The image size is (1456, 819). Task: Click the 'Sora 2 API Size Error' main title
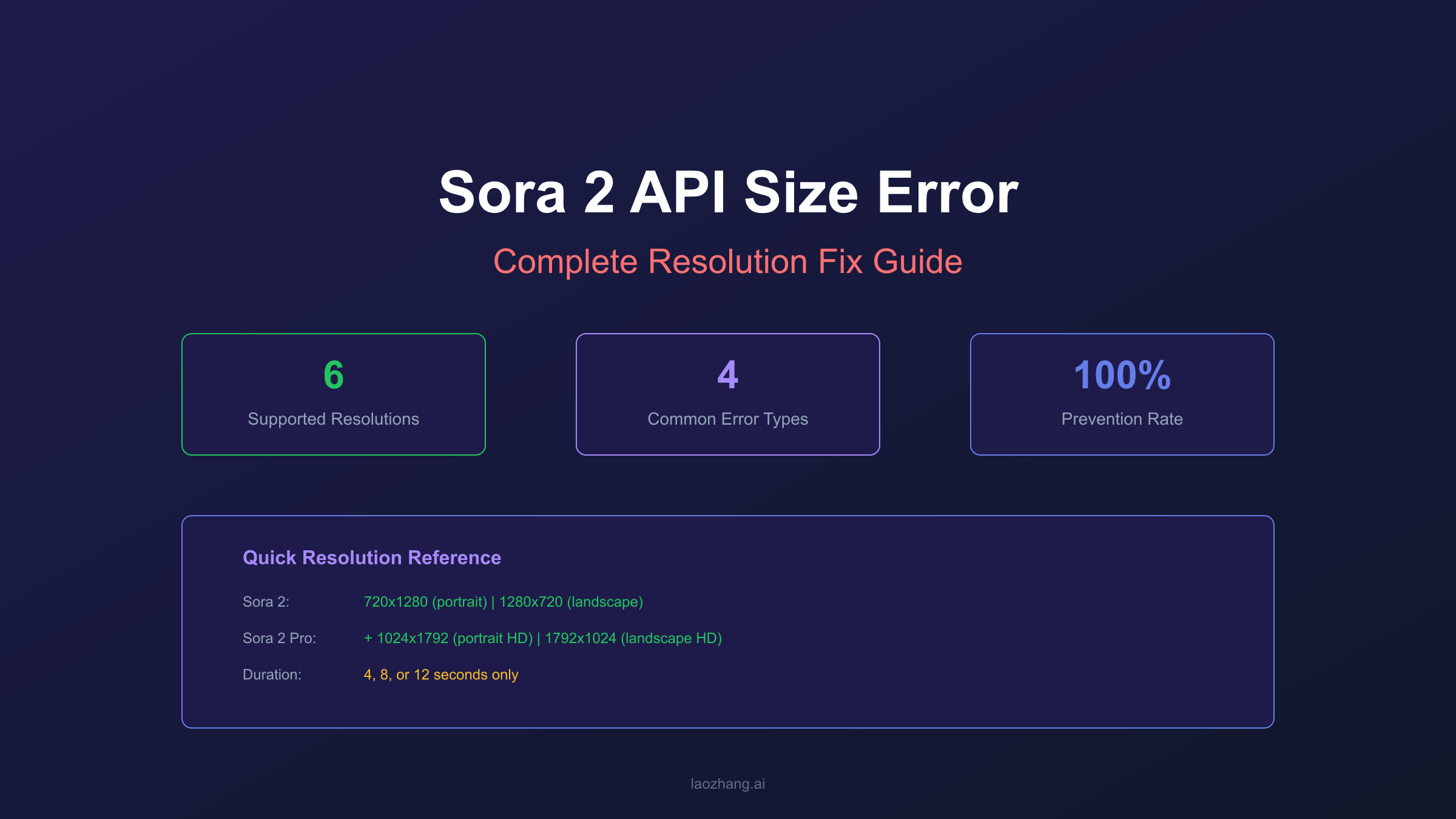[x=727, y=194]
